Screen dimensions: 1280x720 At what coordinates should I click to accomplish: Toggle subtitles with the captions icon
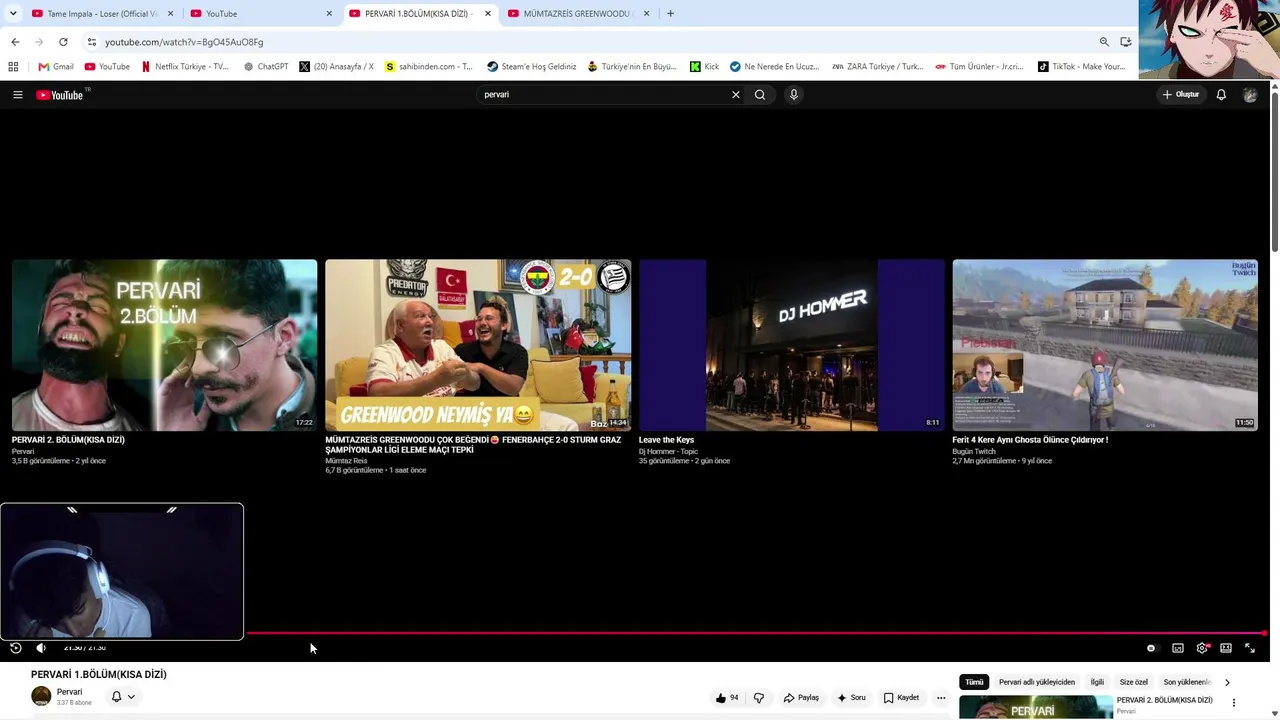pyautogui.click(x=1178, y=648)
